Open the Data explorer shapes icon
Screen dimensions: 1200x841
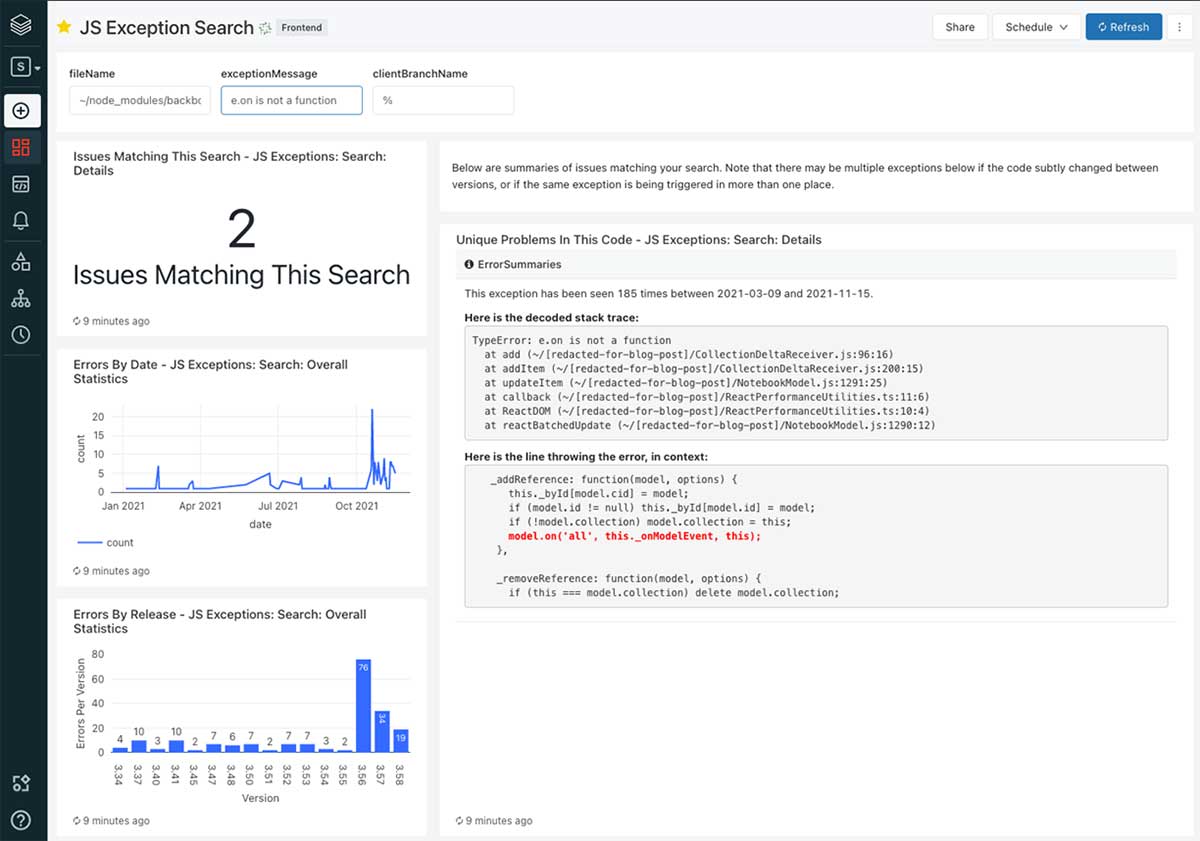pyautogui.click(x=21, y=262)
